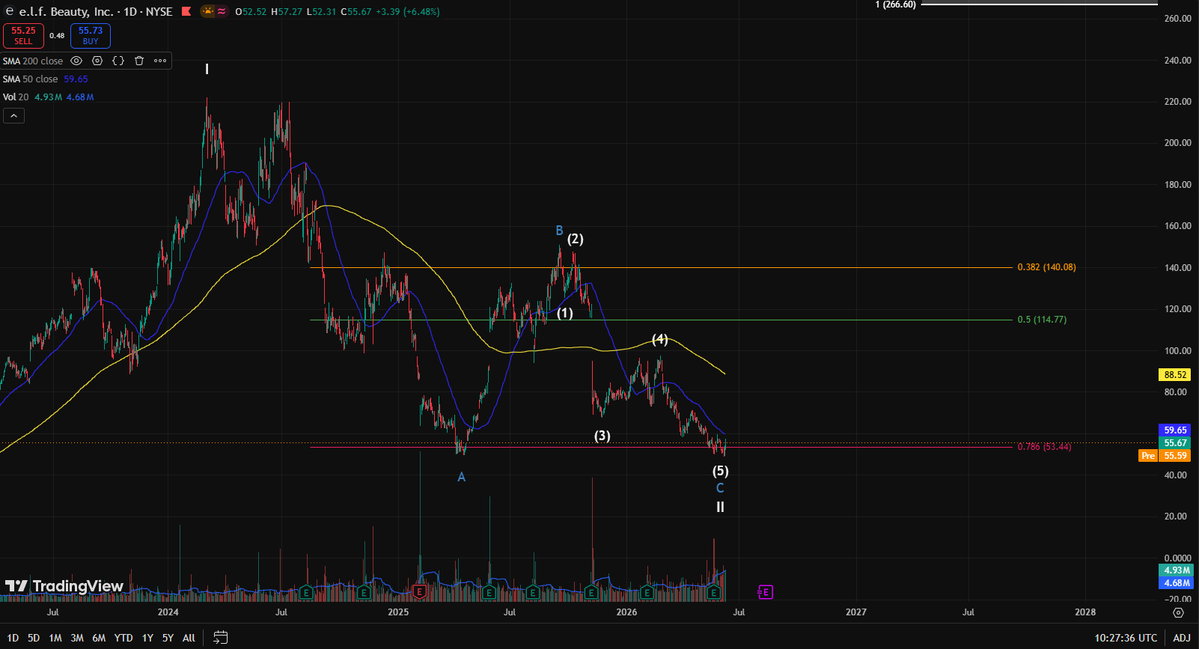Image resolution: width=1199 pixels, height=649 pixels.
Task: Open the Go to date calendar icon
Action: (x=220, y=637)
